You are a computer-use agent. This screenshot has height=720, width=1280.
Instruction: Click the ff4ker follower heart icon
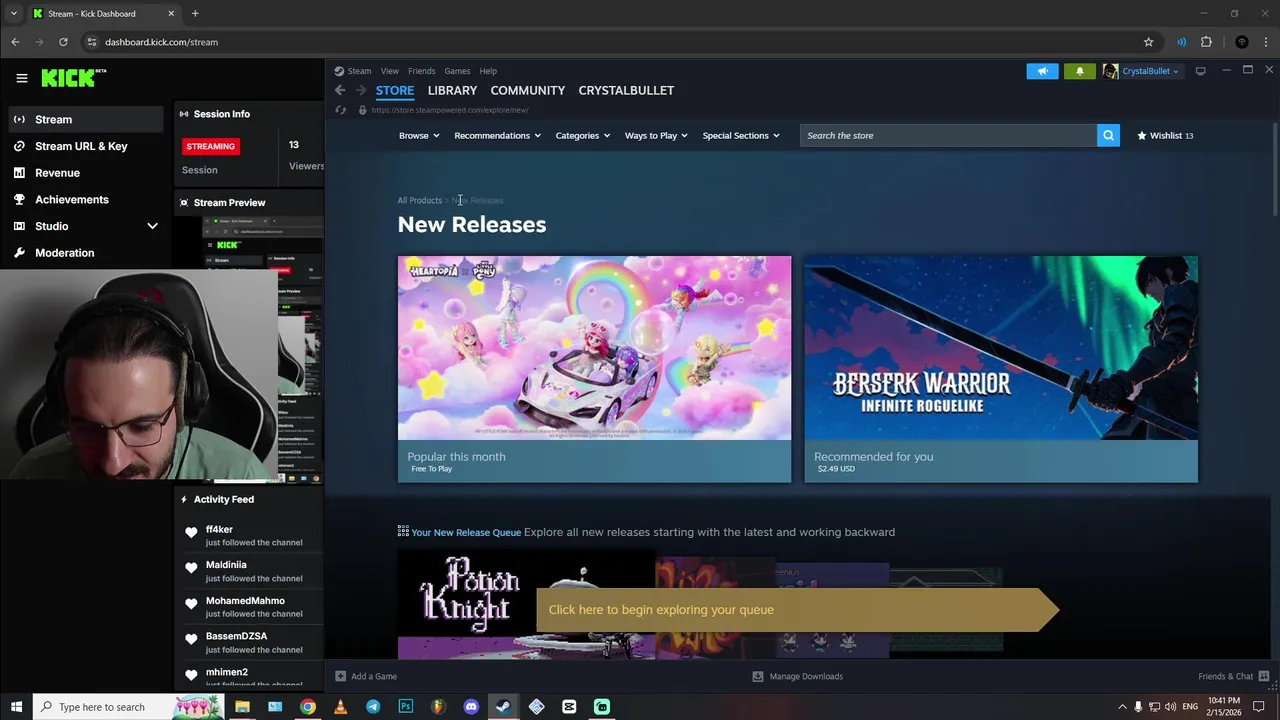(191, 533)
